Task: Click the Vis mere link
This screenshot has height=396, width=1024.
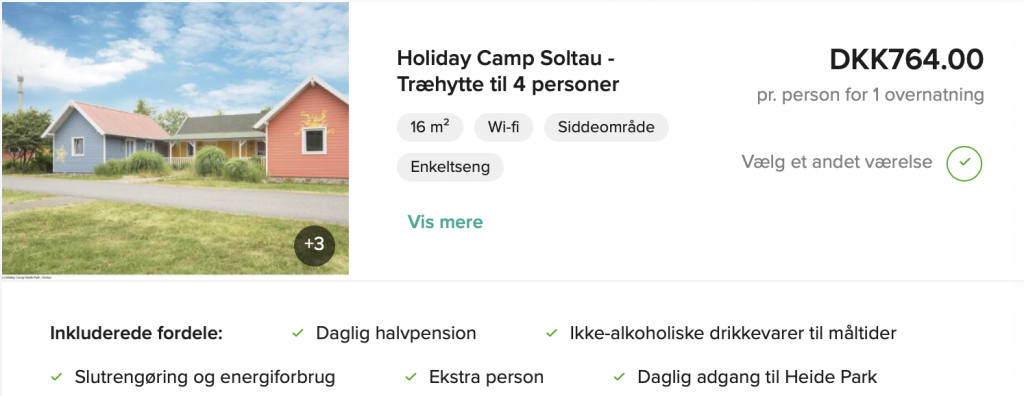Action: click(x=445, y=222)
